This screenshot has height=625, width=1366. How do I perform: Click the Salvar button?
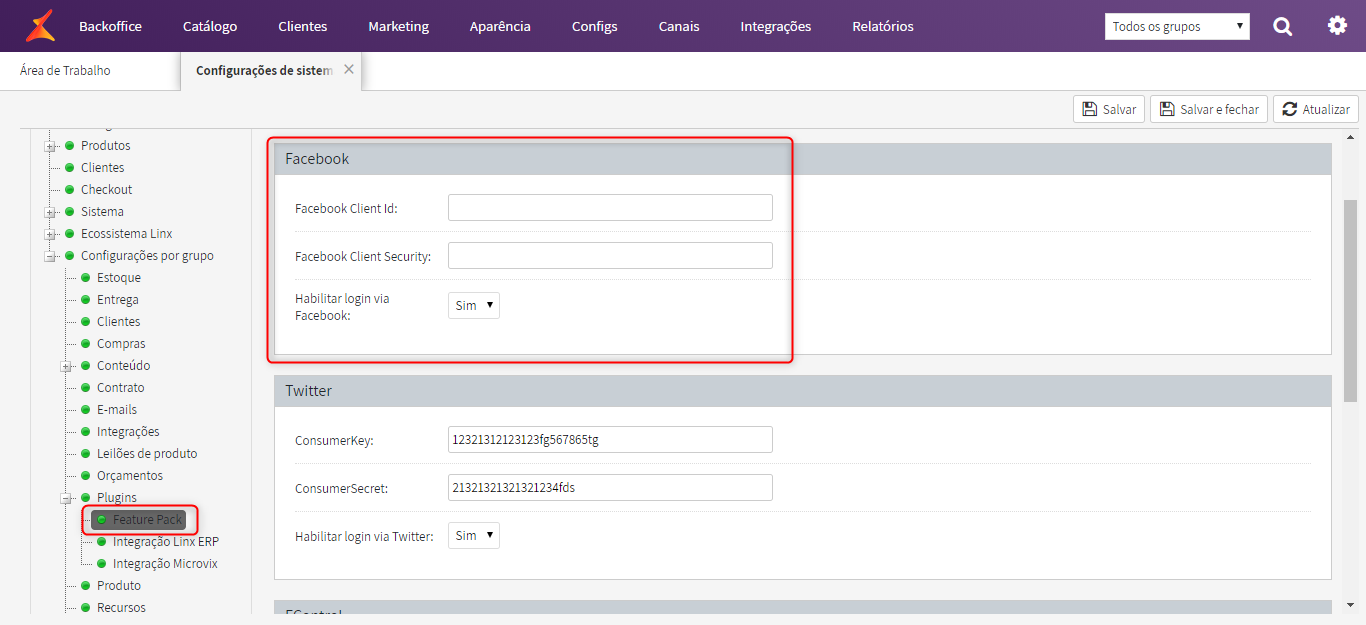pos(1109,109)
